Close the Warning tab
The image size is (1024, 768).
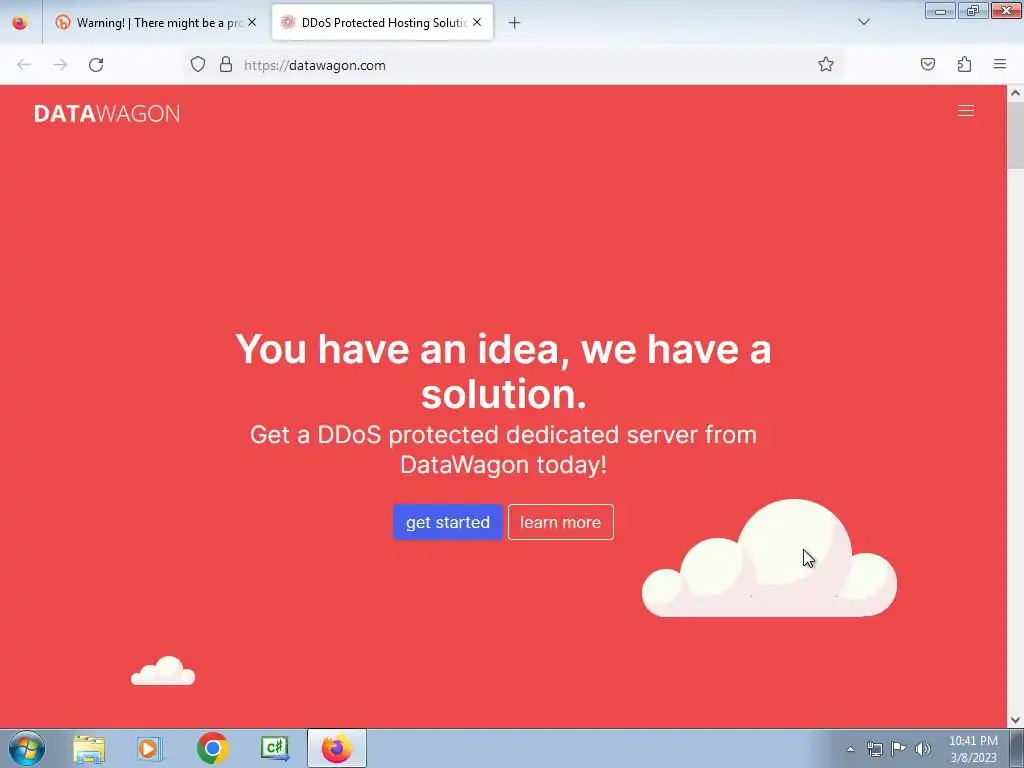coord(252,22)
